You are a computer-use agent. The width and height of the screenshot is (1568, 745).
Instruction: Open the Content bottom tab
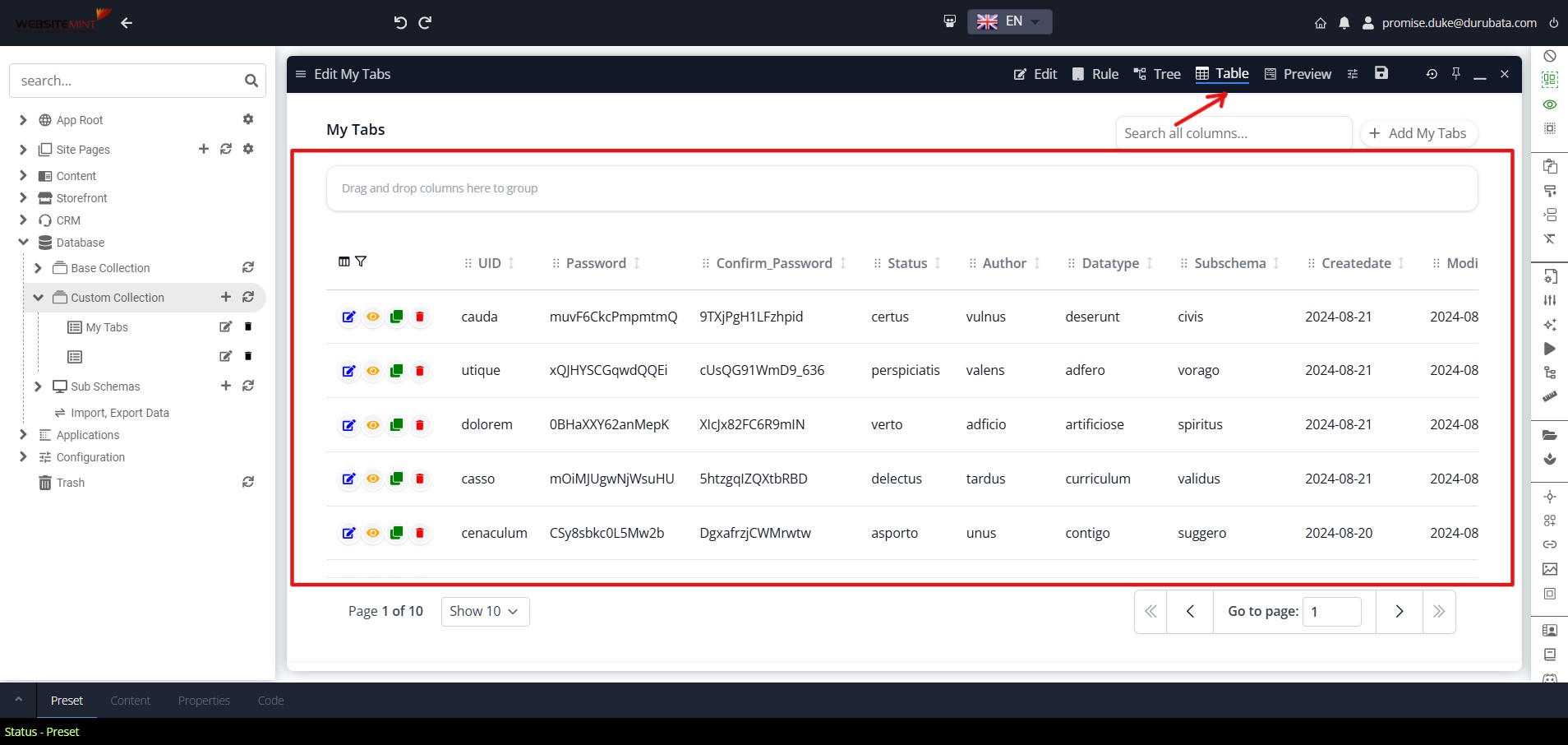click(131, 701)
